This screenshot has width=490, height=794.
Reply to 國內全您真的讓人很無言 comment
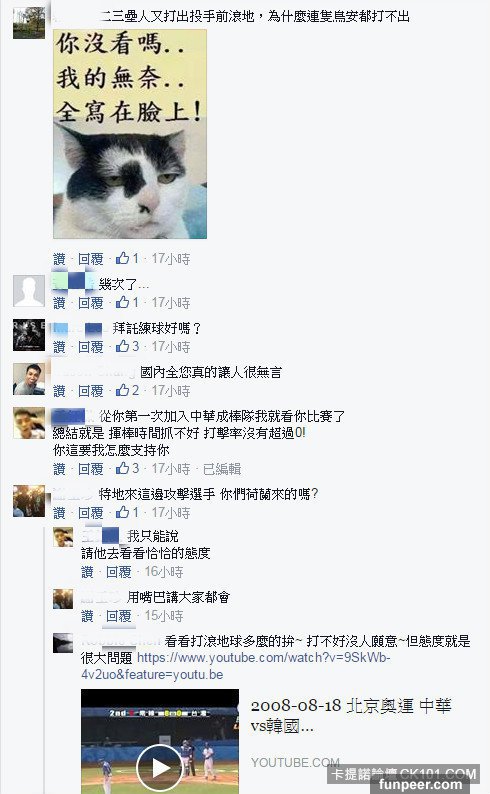tap(91, 391)
